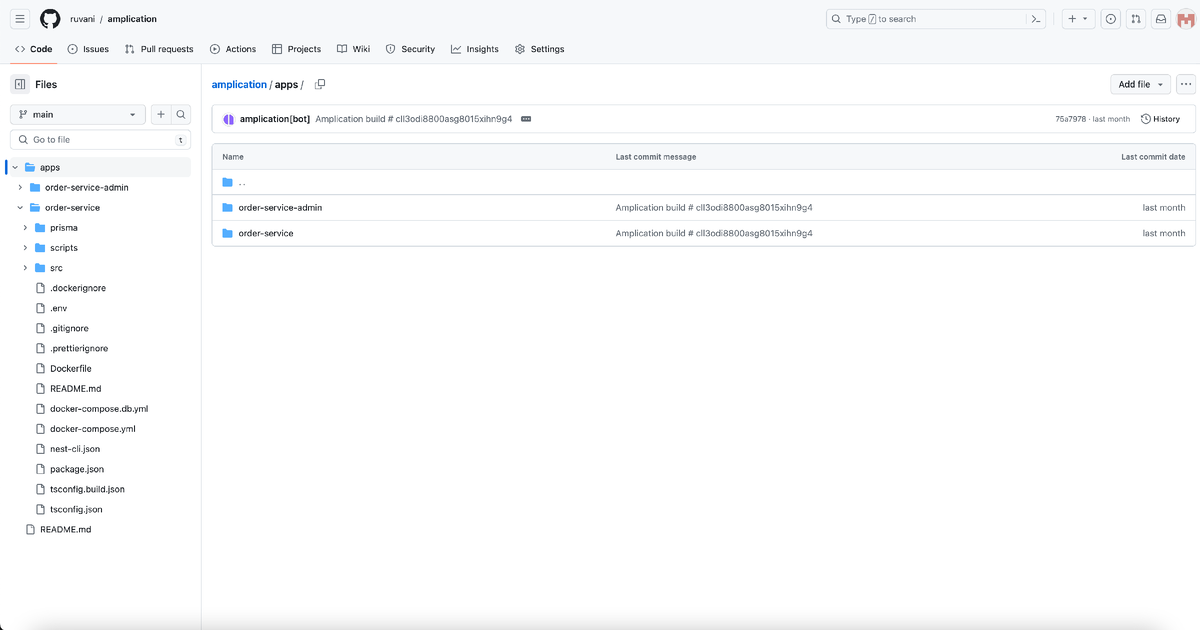Open the amplication[bot] author link
This screenshot has height=630, width=1200.
[275, 119]
